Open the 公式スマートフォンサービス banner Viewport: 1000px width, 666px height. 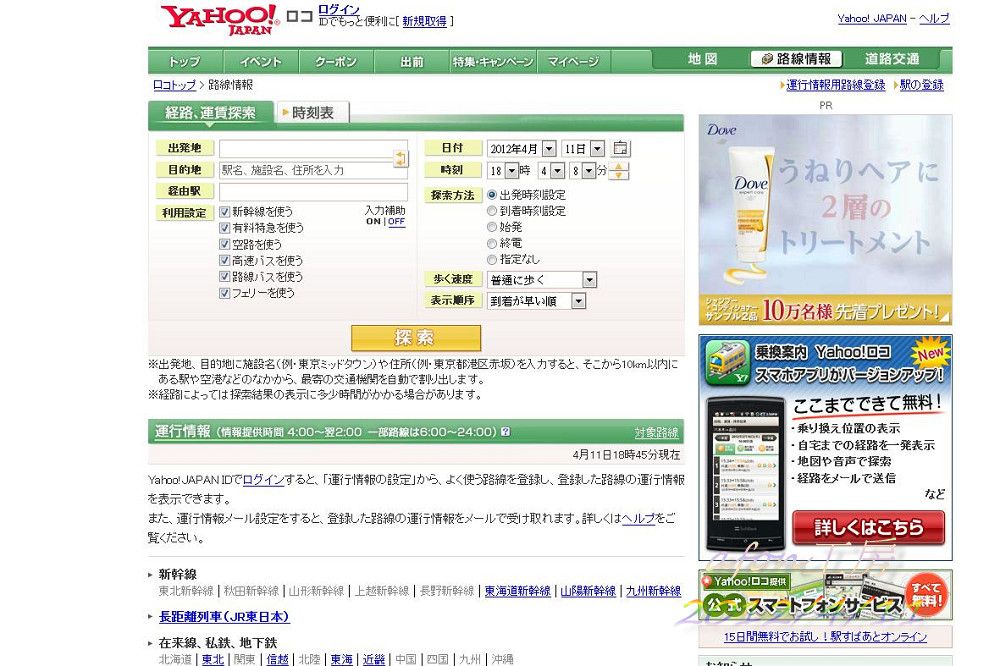tap(825, 596)
